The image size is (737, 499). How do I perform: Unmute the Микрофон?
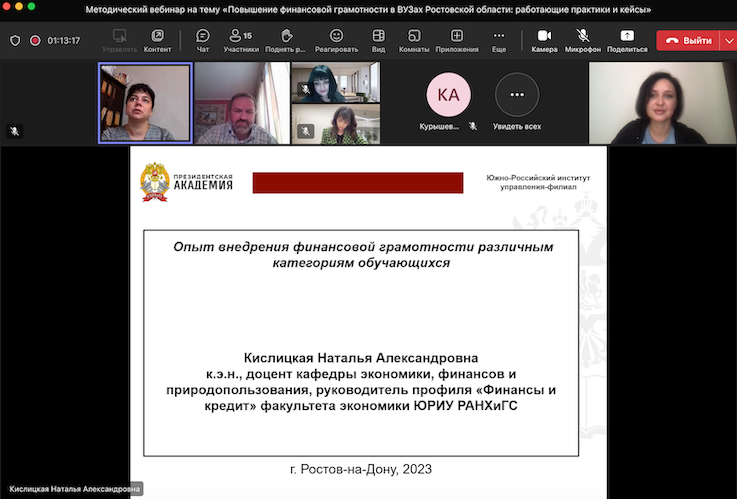583,40
